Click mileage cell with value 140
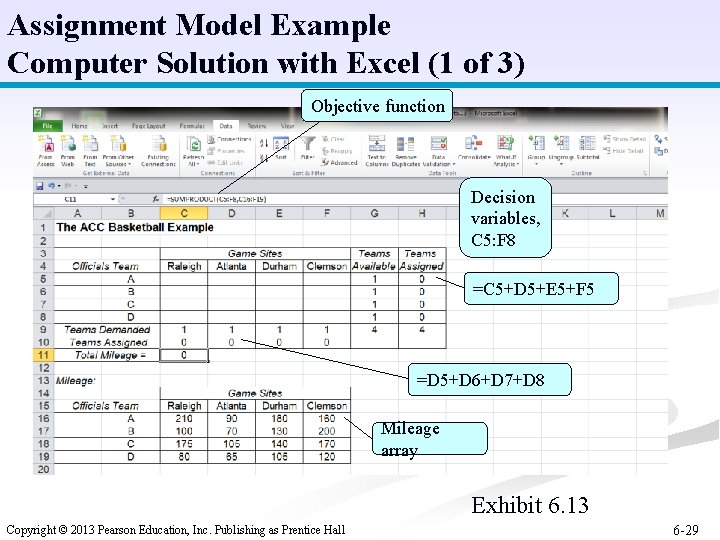Image resolution: width=720 pixels, height=540 pixels. click(279, 444)
